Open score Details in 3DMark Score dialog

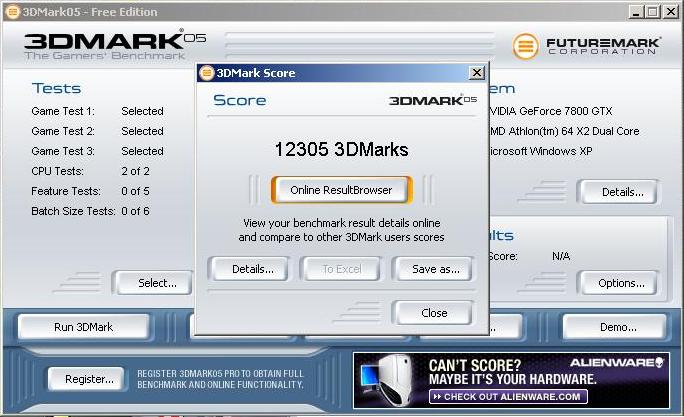pos(250,269)
